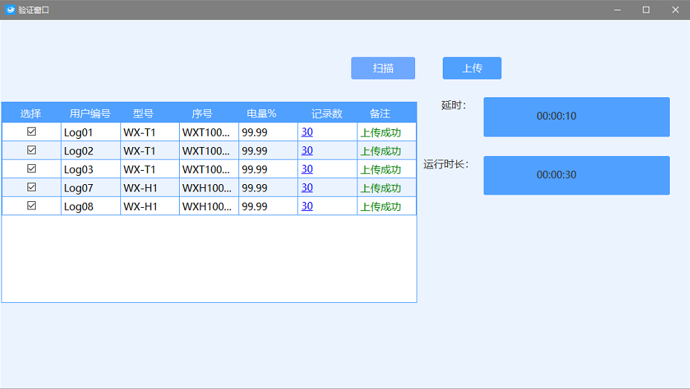
Task: Select the Log03 user number cell
Action: coord(90,169)
